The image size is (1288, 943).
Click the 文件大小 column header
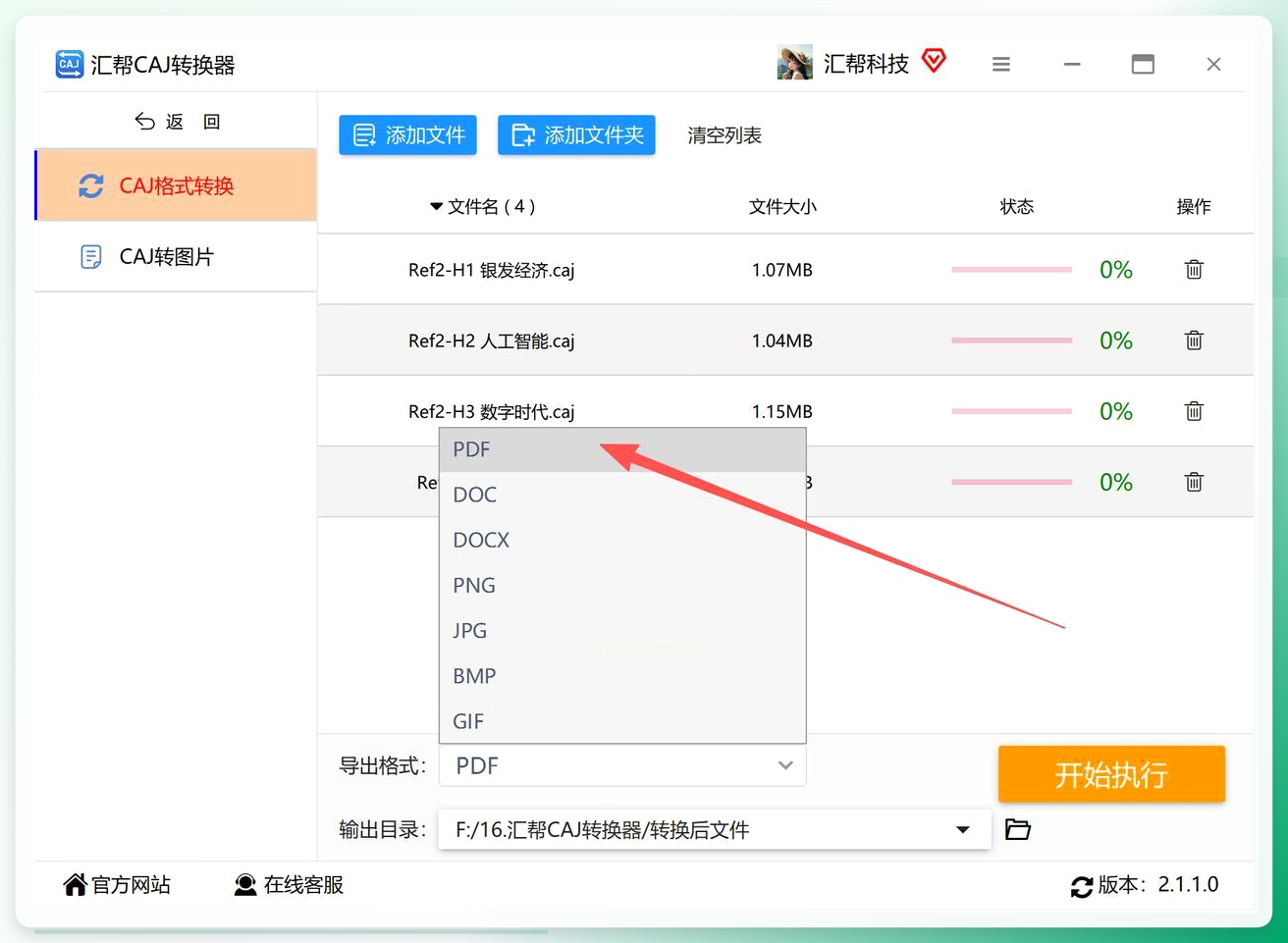[782, 207]
